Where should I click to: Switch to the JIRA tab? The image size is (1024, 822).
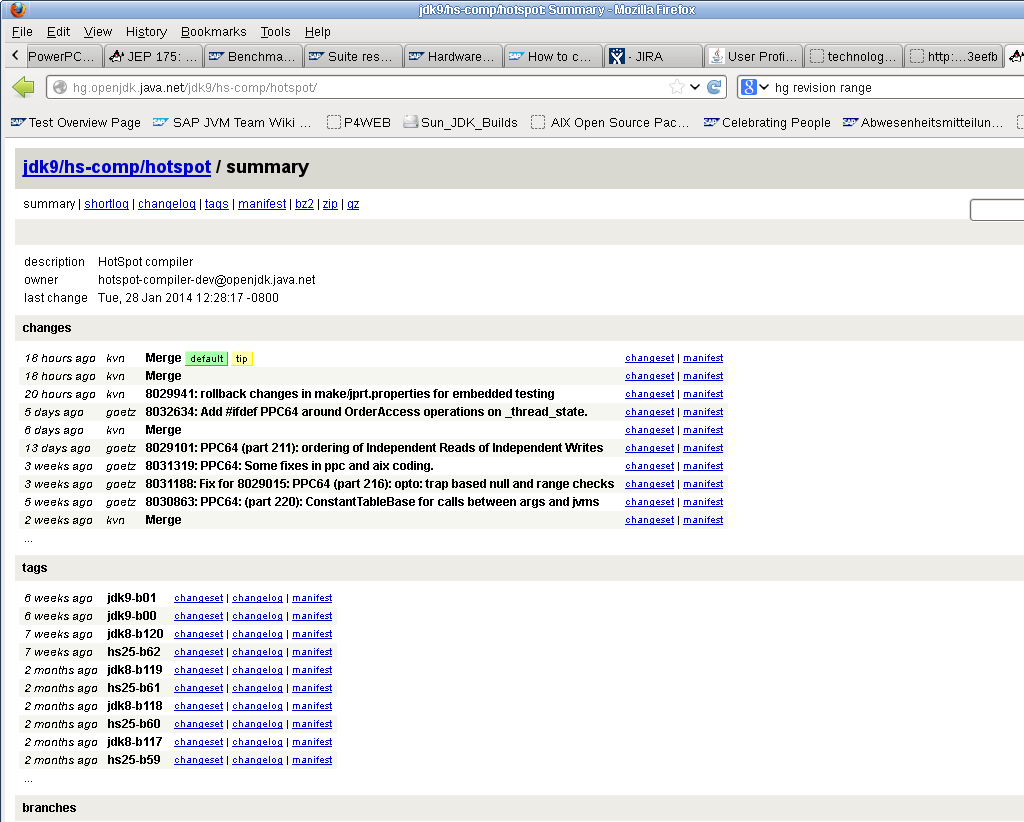[x=653, y=57]
